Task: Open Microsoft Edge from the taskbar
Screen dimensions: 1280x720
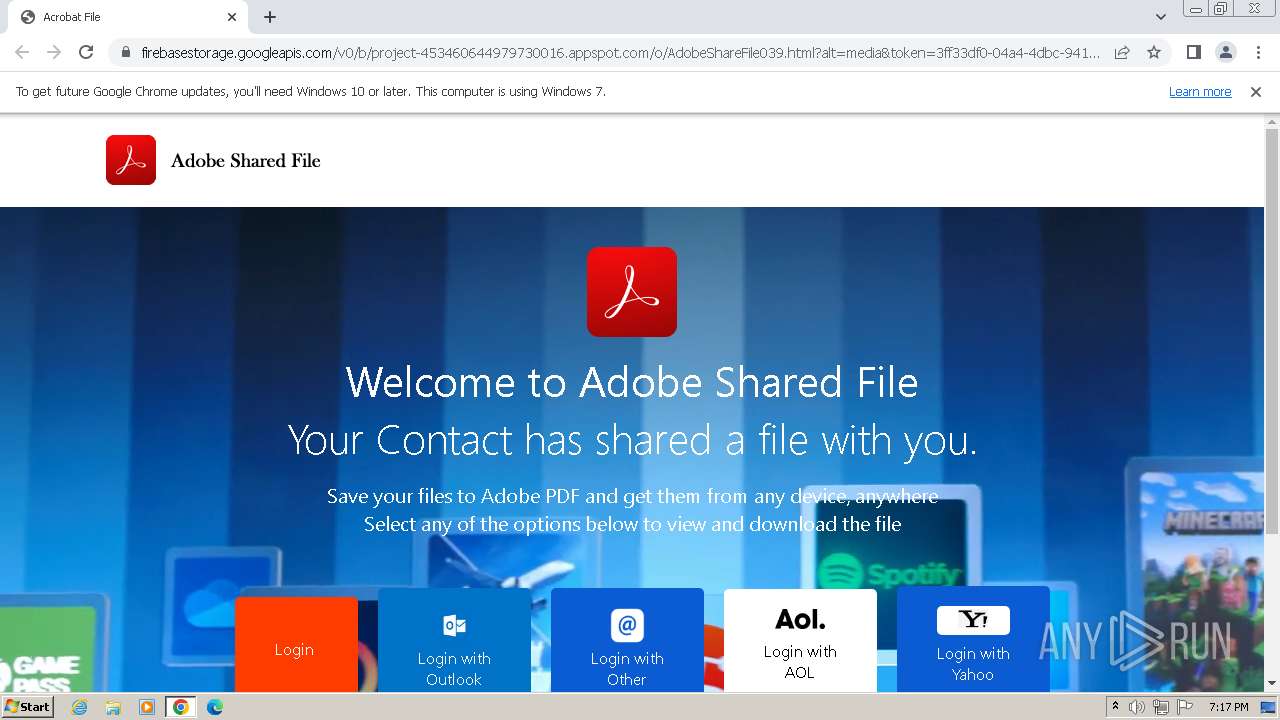Action: point(215,707)
